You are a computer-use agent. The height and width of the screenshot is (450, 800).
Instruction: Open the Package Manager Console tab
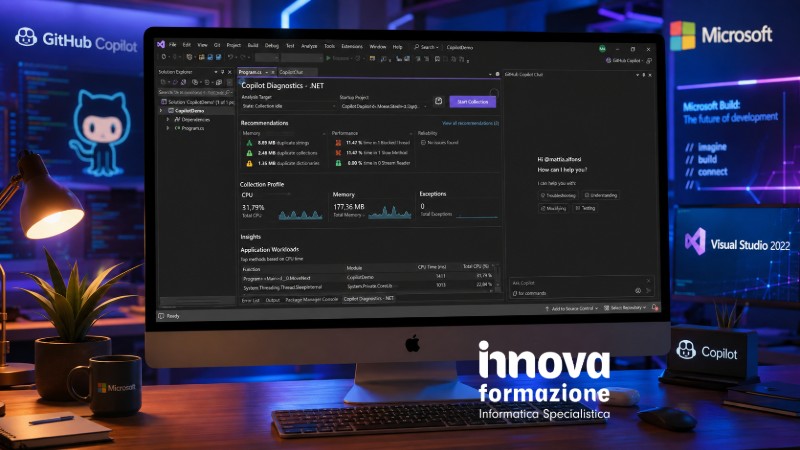[x=311, y=299]
